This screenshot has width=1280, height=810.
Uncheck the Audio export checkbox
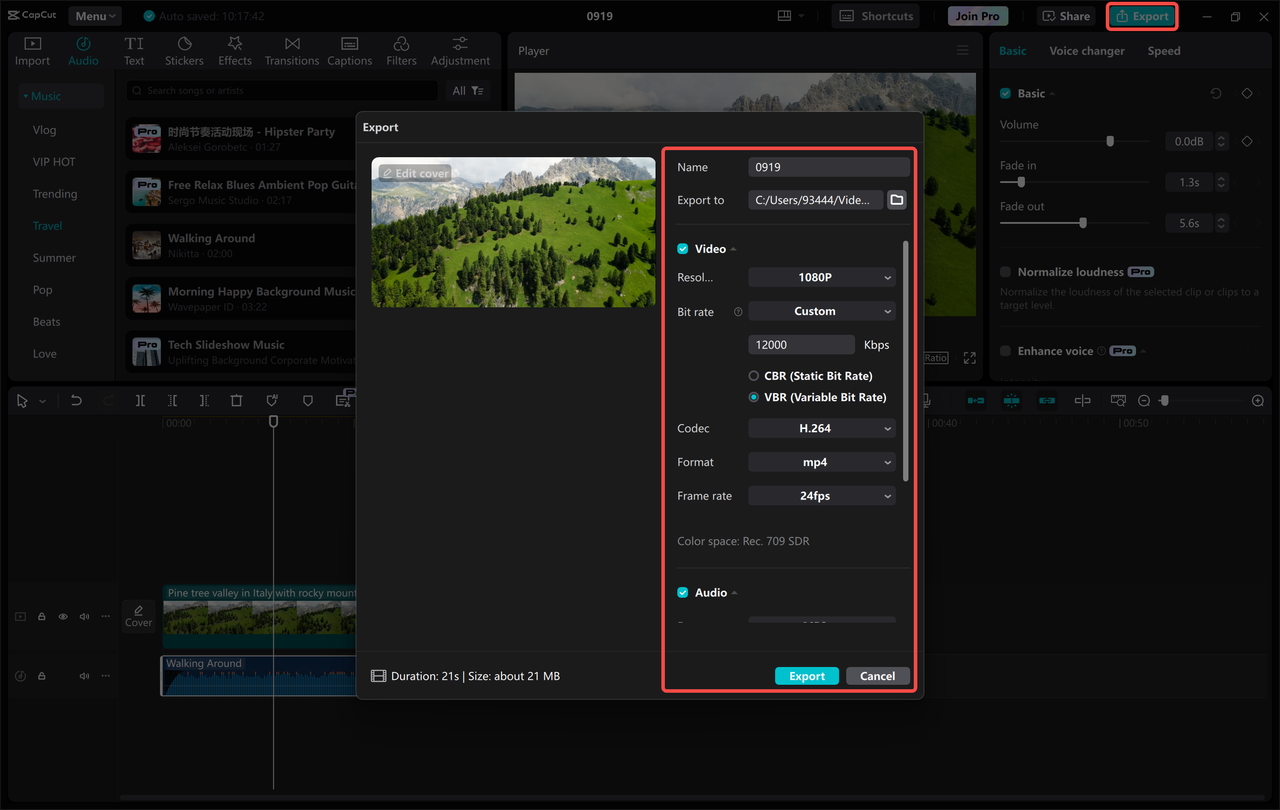683,593
